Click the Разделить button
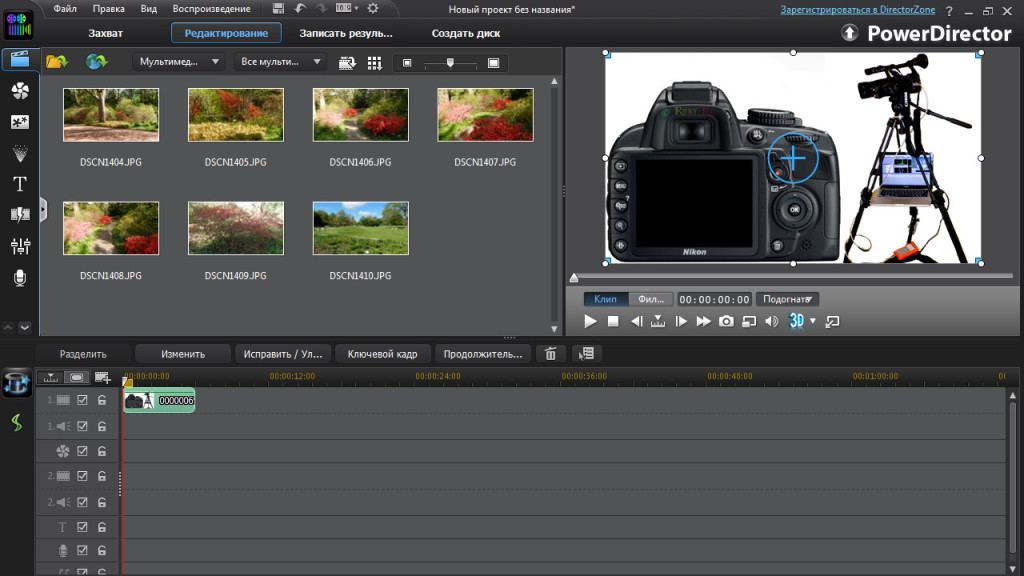The height and width of the screenshot is (576, 1024). [83, 354]
